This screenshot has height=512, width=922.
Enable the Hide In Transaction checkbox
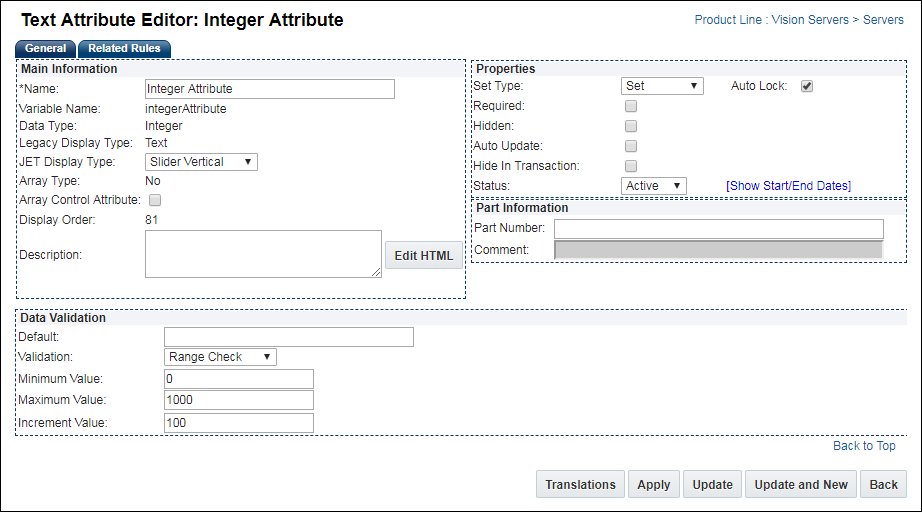(x=631, y=166)
